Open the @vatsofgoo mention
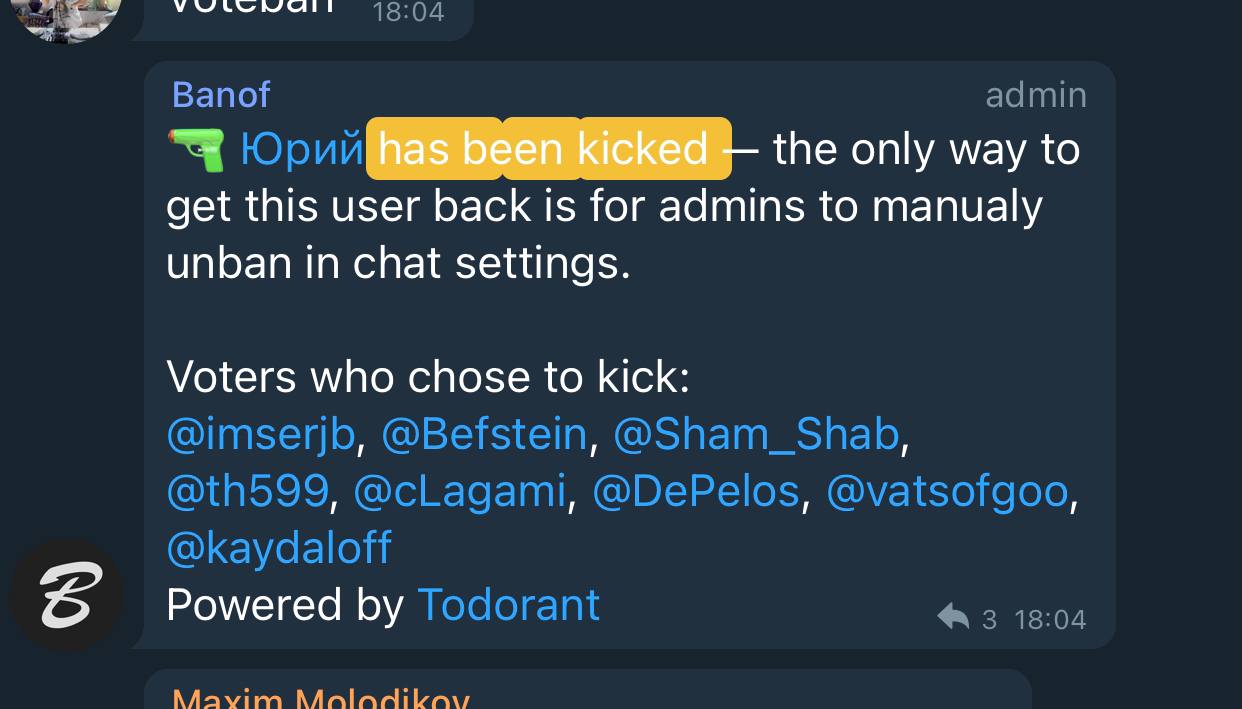 947,491
